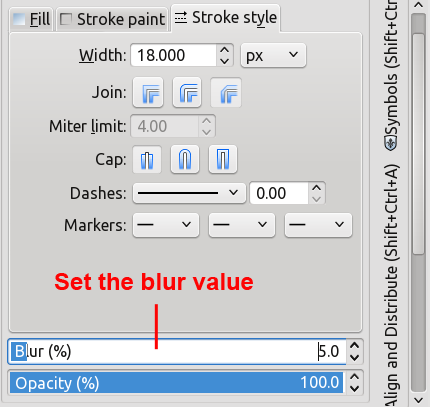
Task: Choose the round cap icon
Action: (185, 159)
